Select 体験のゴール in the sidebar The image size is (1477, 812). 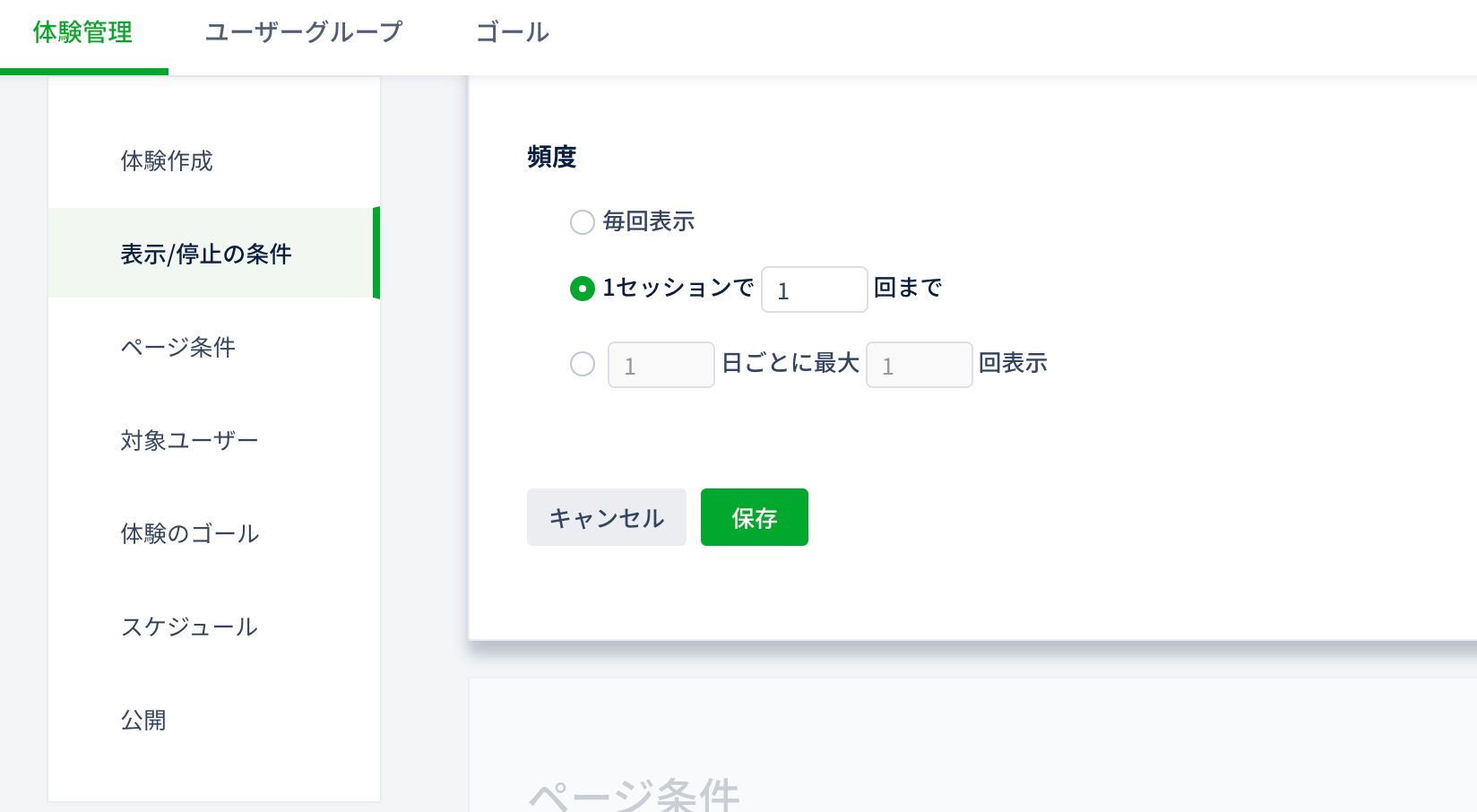(190, 534)
